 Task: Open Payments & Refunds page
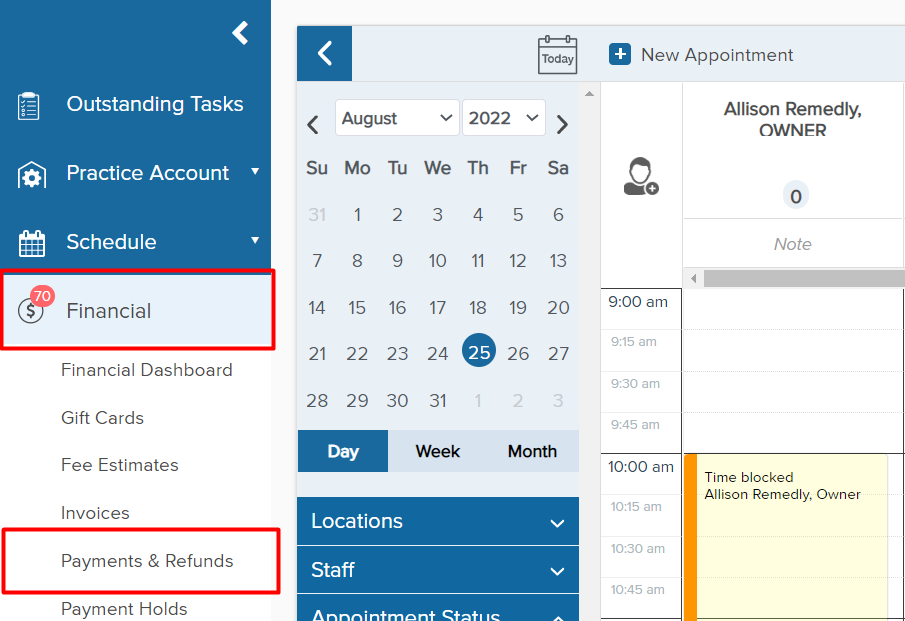point(147,561)
